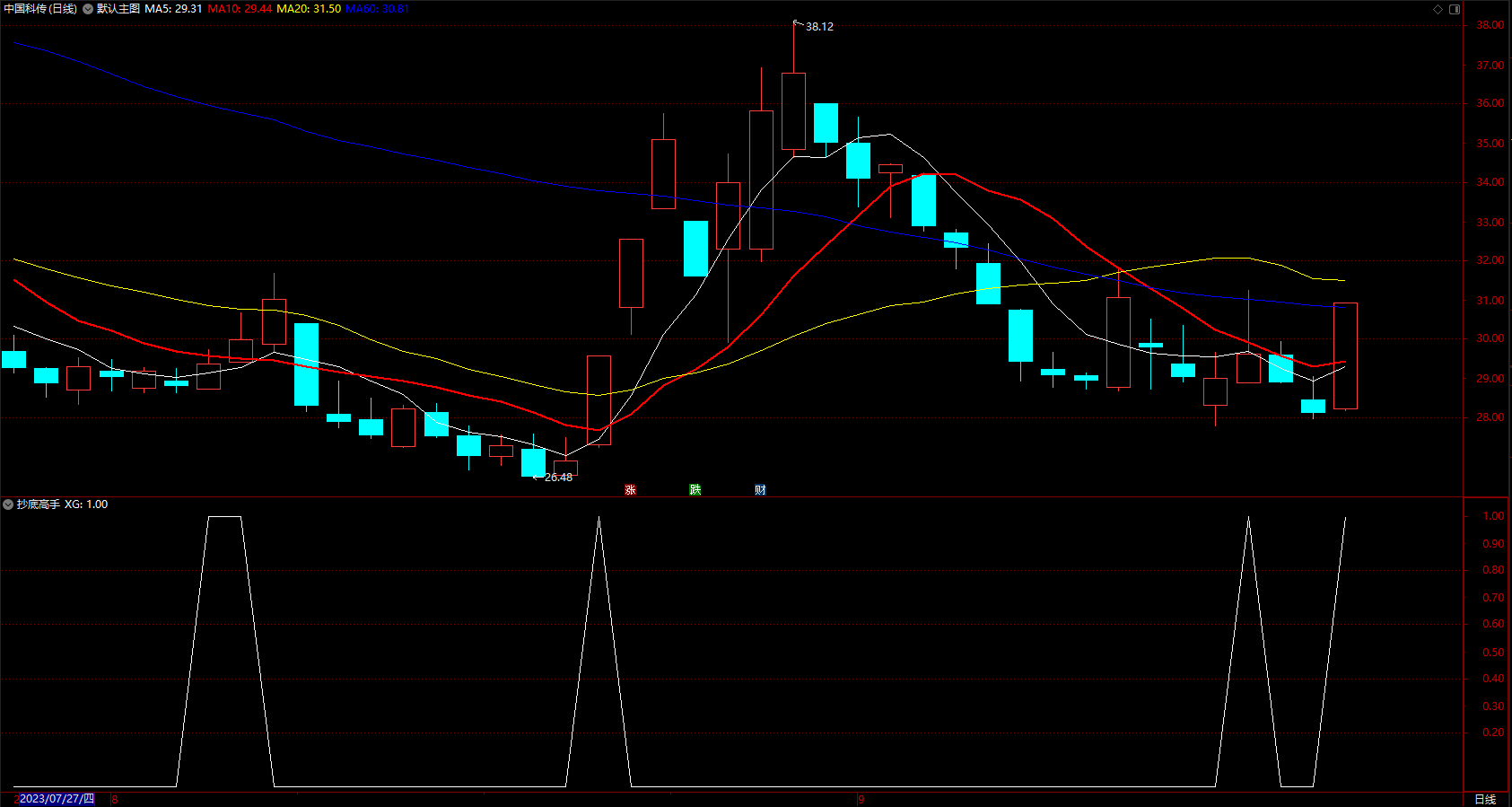The image size is (1512, 807).
Task: Click the 30.00 price axis label
Action: 1490,338
